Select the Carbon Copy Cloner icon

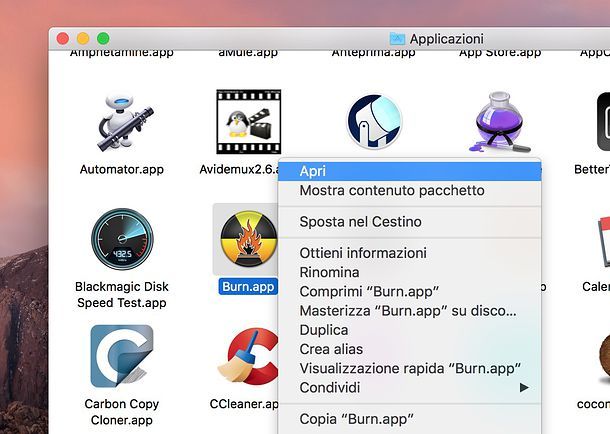coord(122,355)
